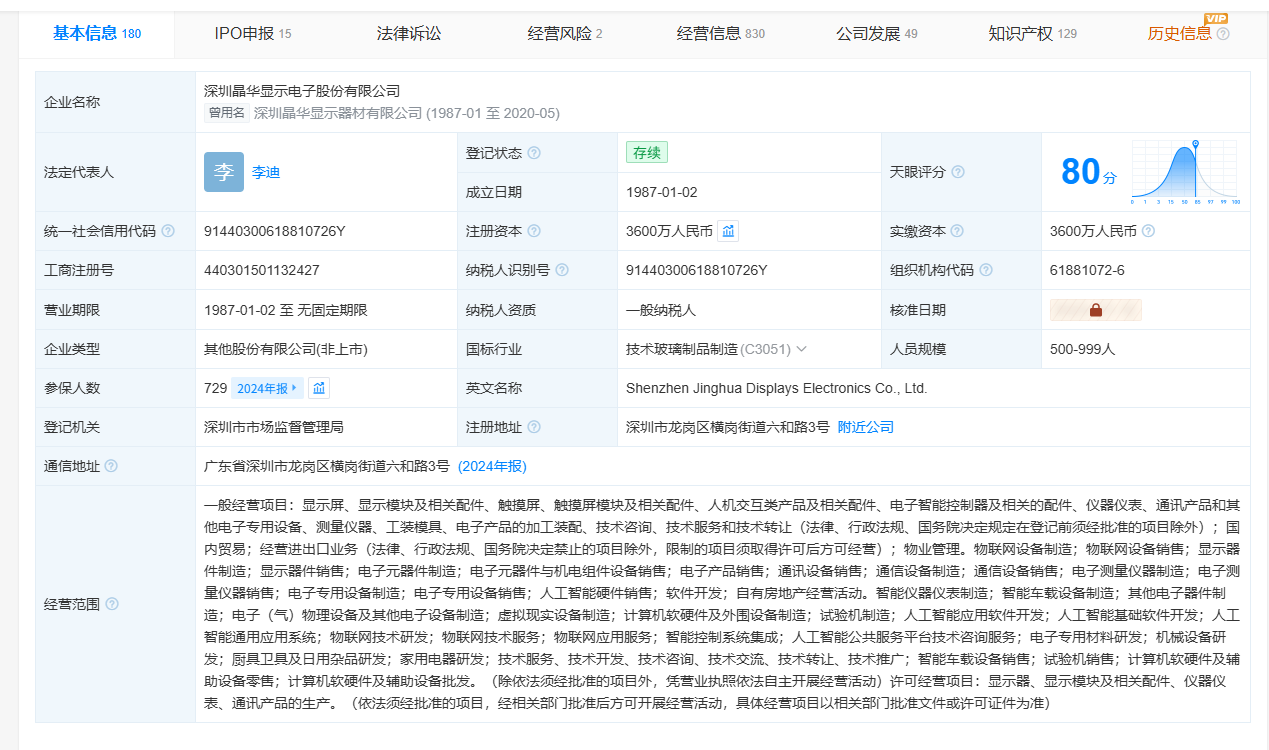Screen dimensions: 1269x750
Task: Expand the 2024年报 tag next to 729
Action: pos(267,388)
